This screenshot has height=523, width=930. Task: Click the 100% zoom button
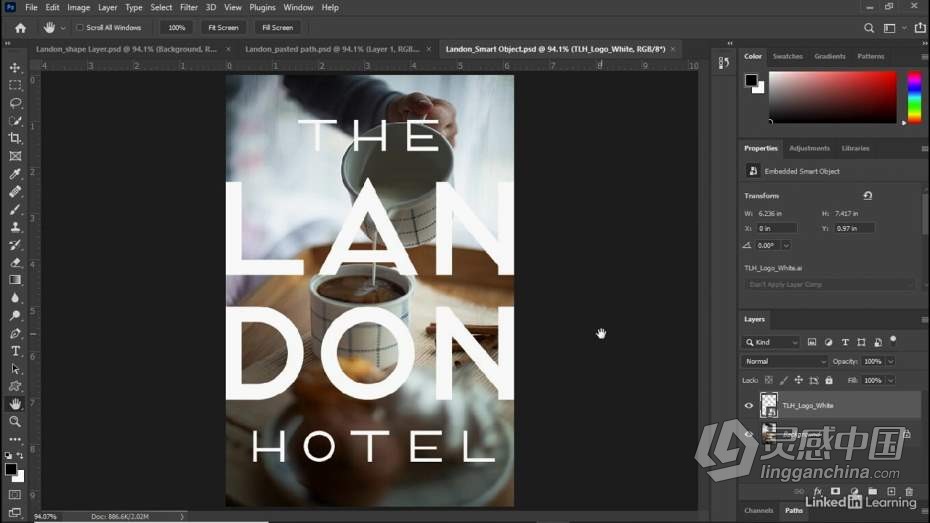tap(177, 28)
